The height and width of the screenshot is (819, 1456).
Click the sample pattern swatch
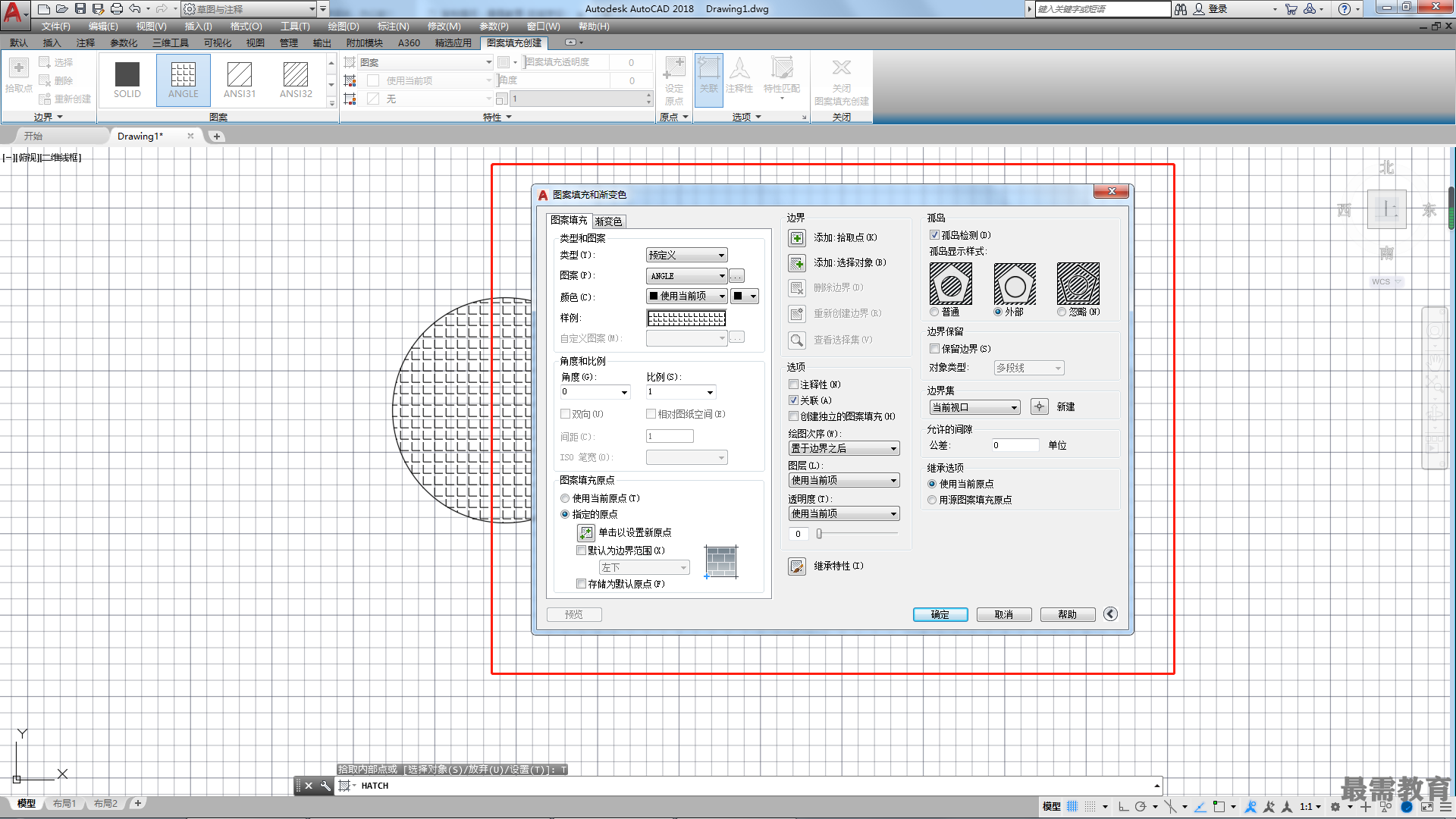(687, 318)
